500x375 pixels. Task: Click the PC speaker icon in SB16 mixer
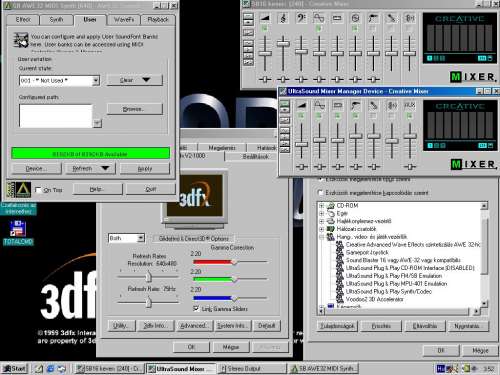[x=409, y=18]
